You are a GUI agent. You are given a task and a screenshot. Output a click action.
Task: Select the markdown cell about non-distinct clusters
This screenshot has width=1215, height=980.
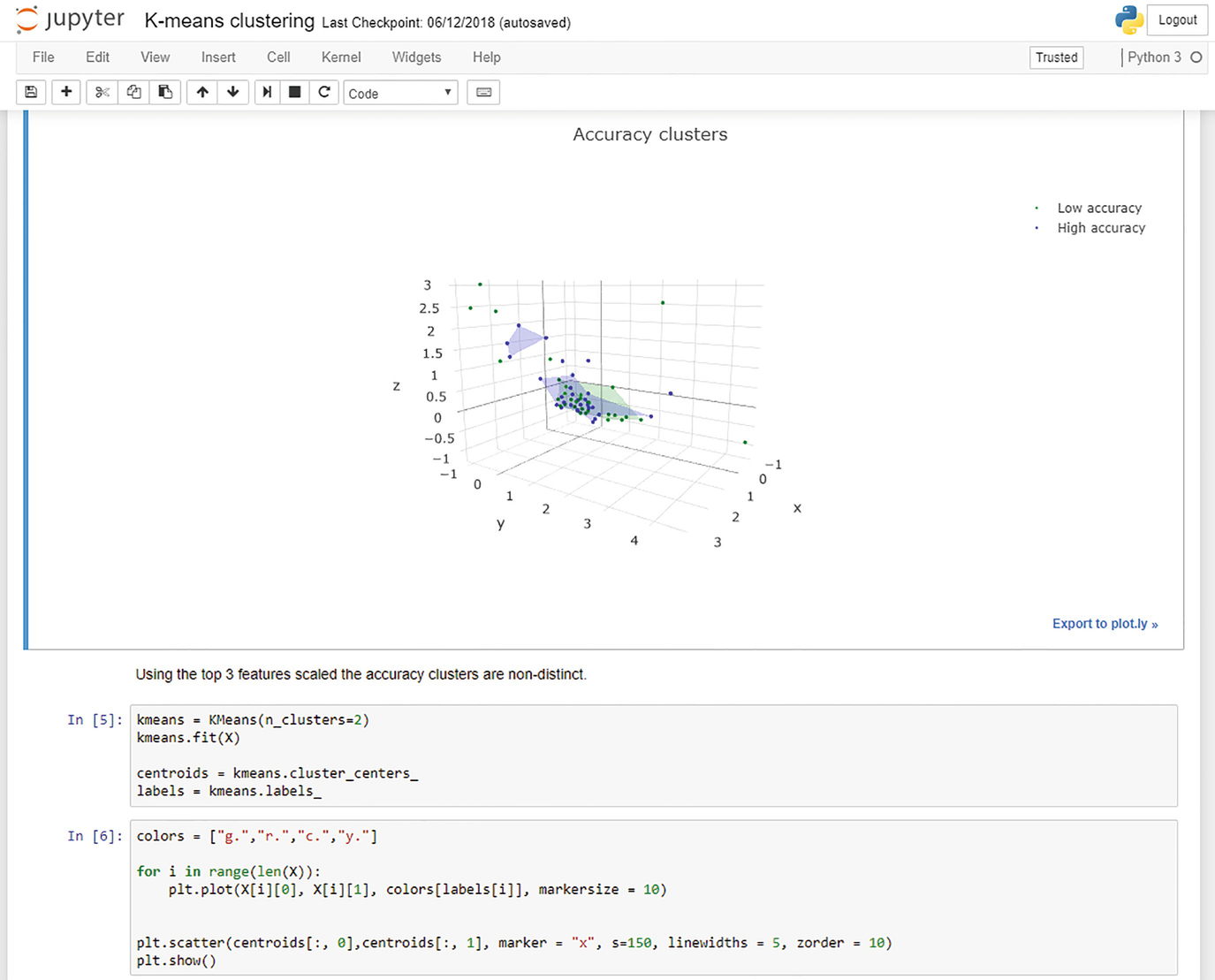click(x=361, y=674)
